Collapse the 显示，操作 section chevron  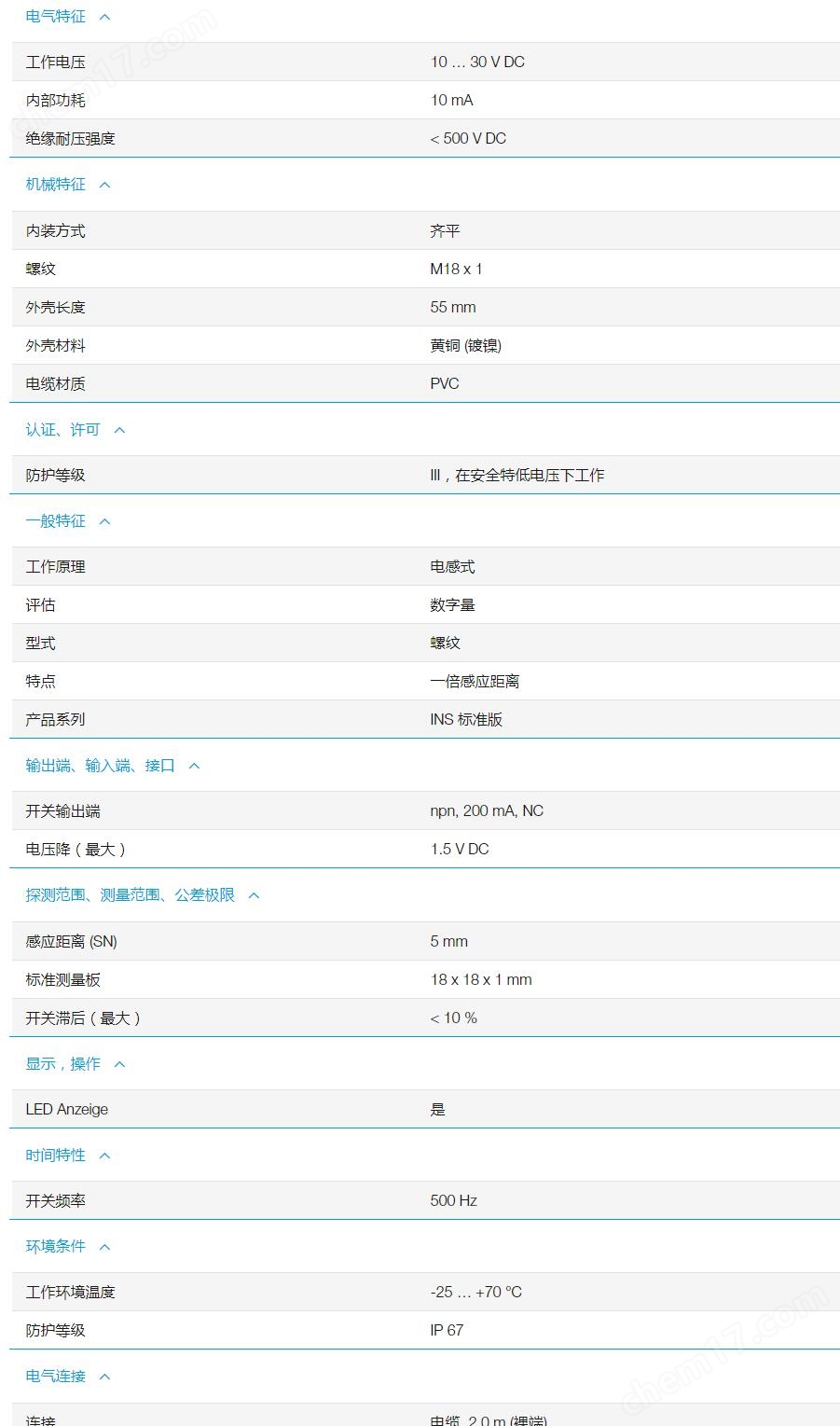tap(119, 1064)
